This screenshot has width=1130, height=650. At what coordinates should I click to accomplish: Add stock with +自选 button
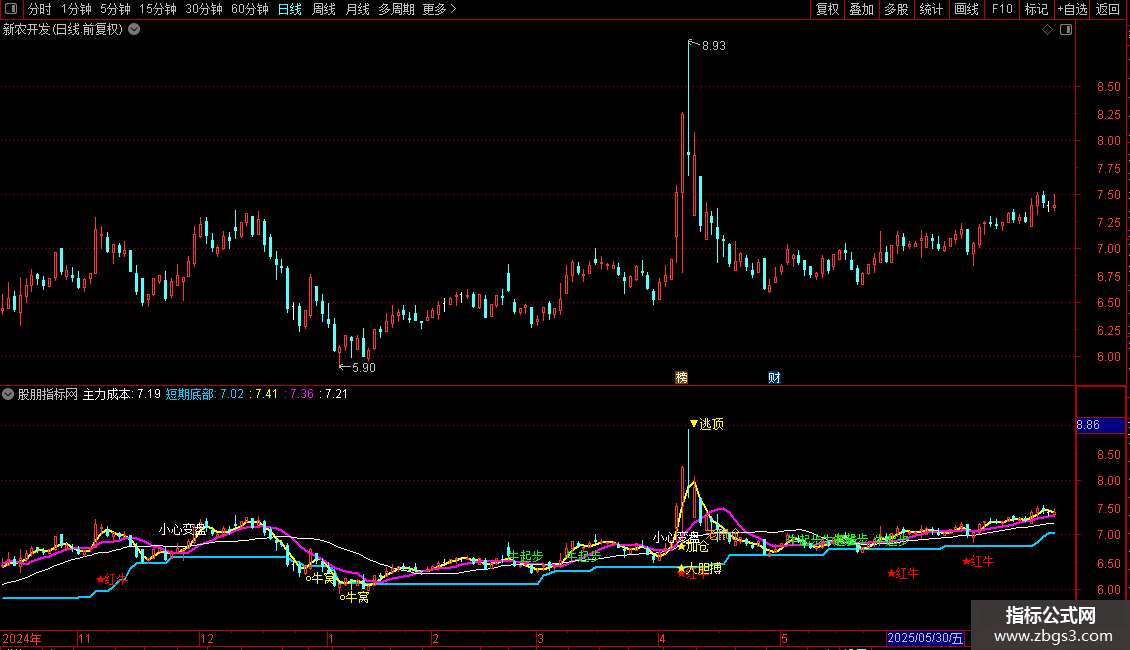(1072, 9)
